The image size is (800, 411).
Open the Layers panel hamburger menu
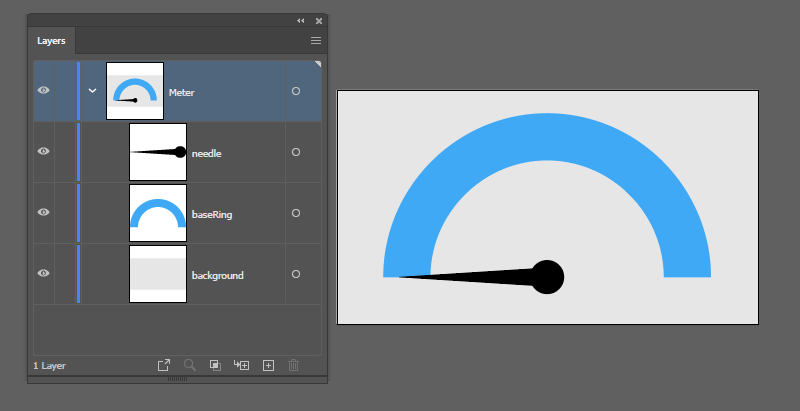(x=316, y=41)
